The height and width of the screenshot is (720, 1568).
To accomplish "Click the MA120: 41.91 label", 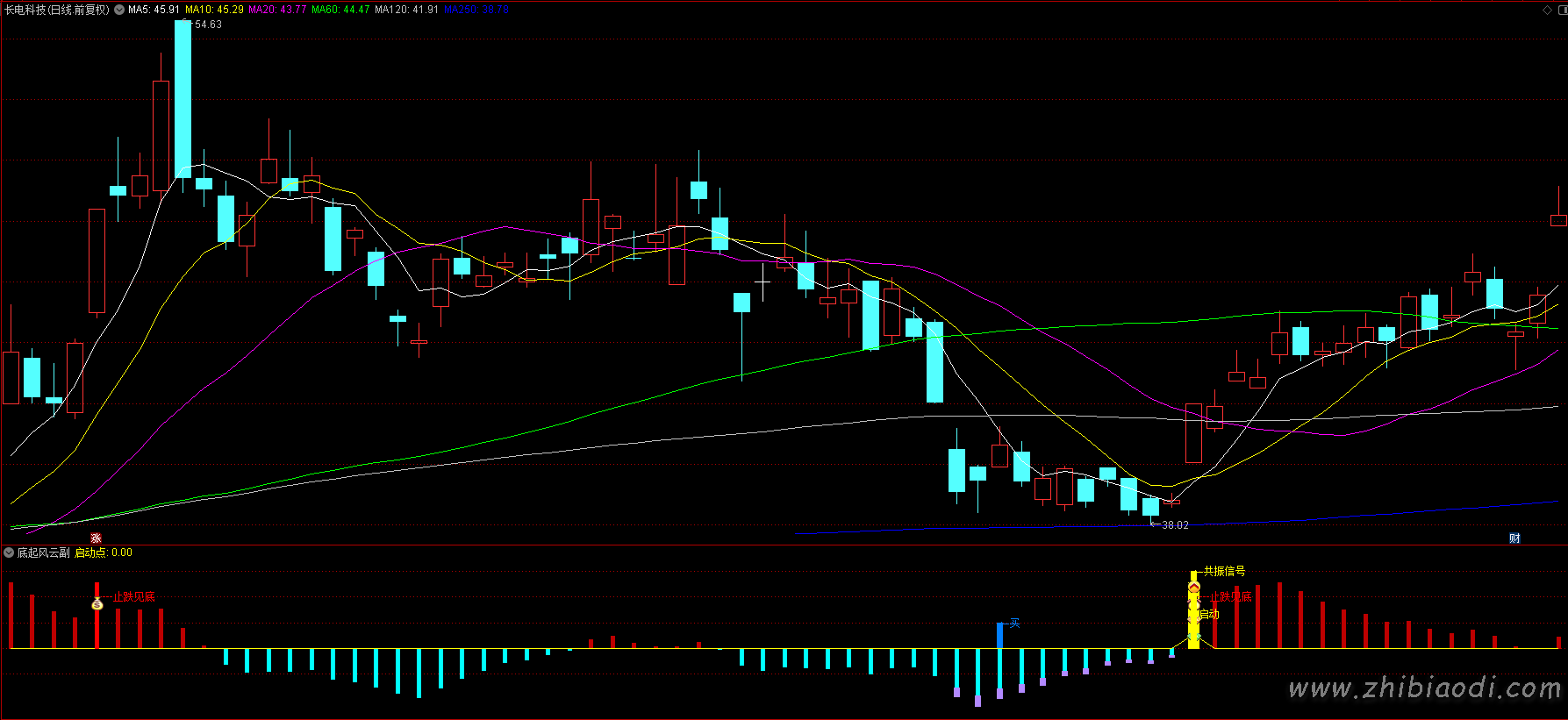I will point(406,10).
